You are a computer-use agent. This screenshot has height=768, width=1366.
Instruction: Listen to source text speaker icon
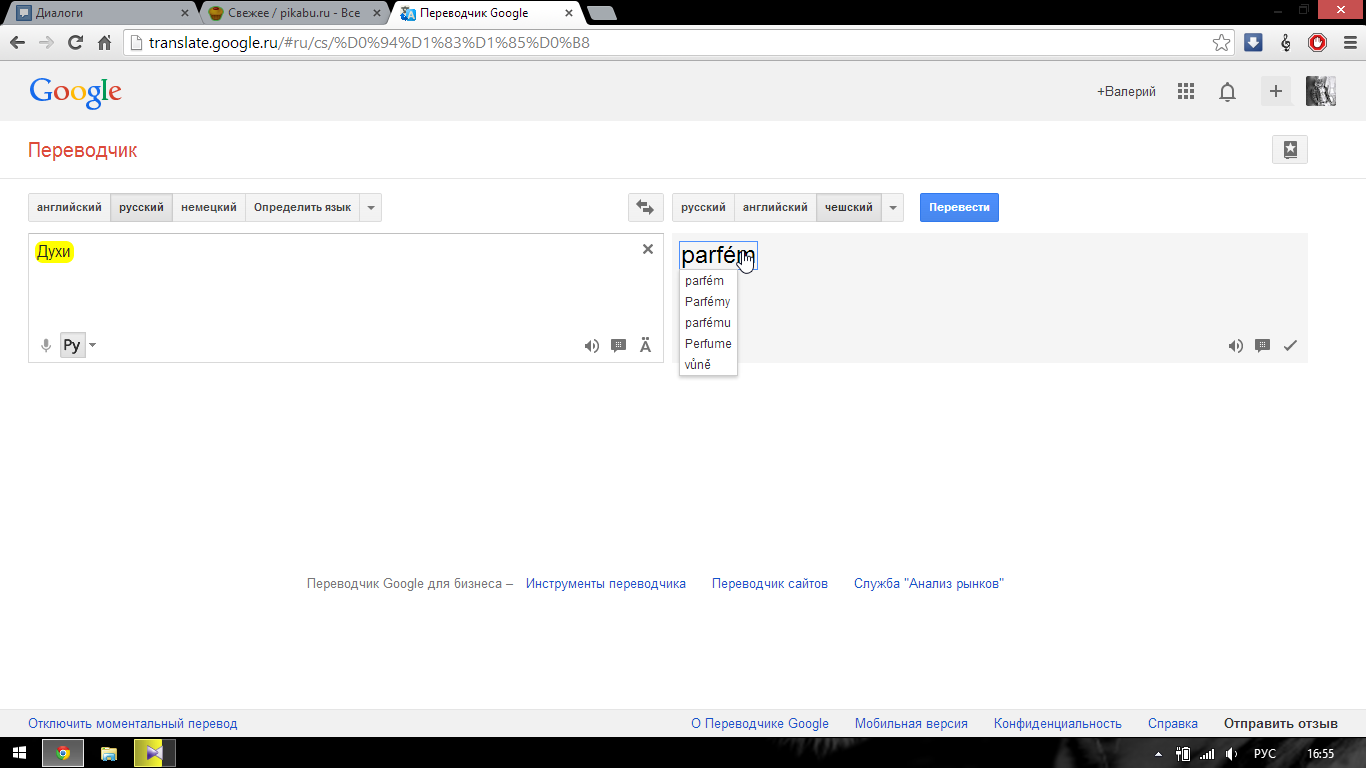[592, 346]
